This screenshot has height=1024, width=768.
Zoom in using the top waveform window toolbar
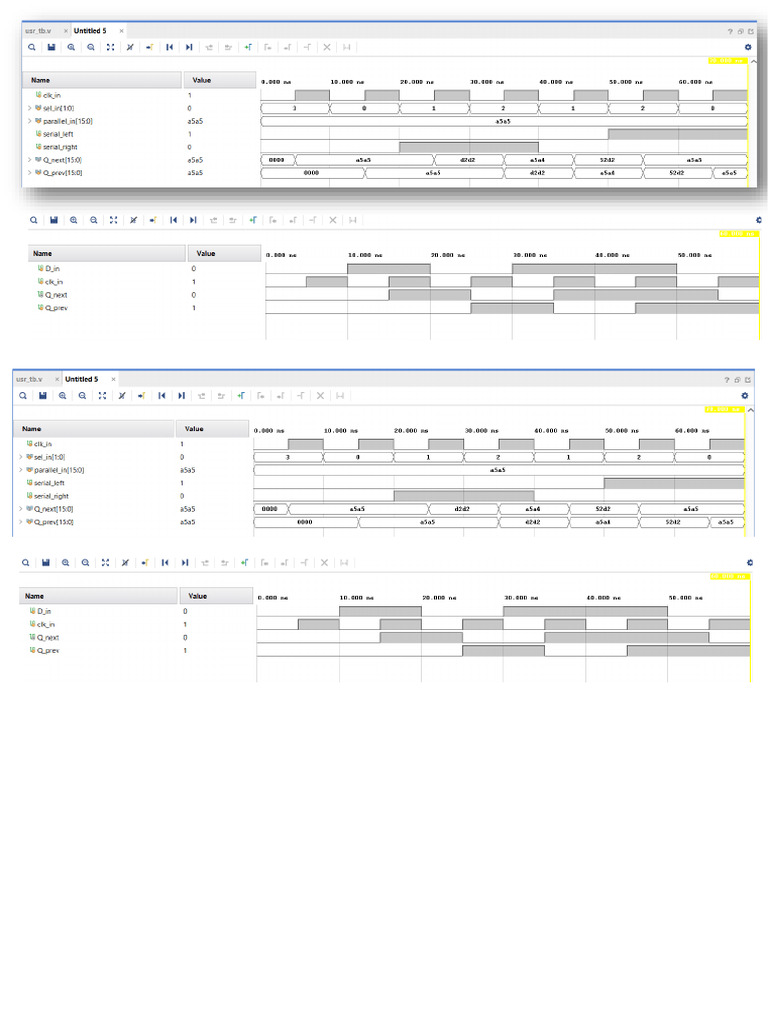tap(71, 47)
